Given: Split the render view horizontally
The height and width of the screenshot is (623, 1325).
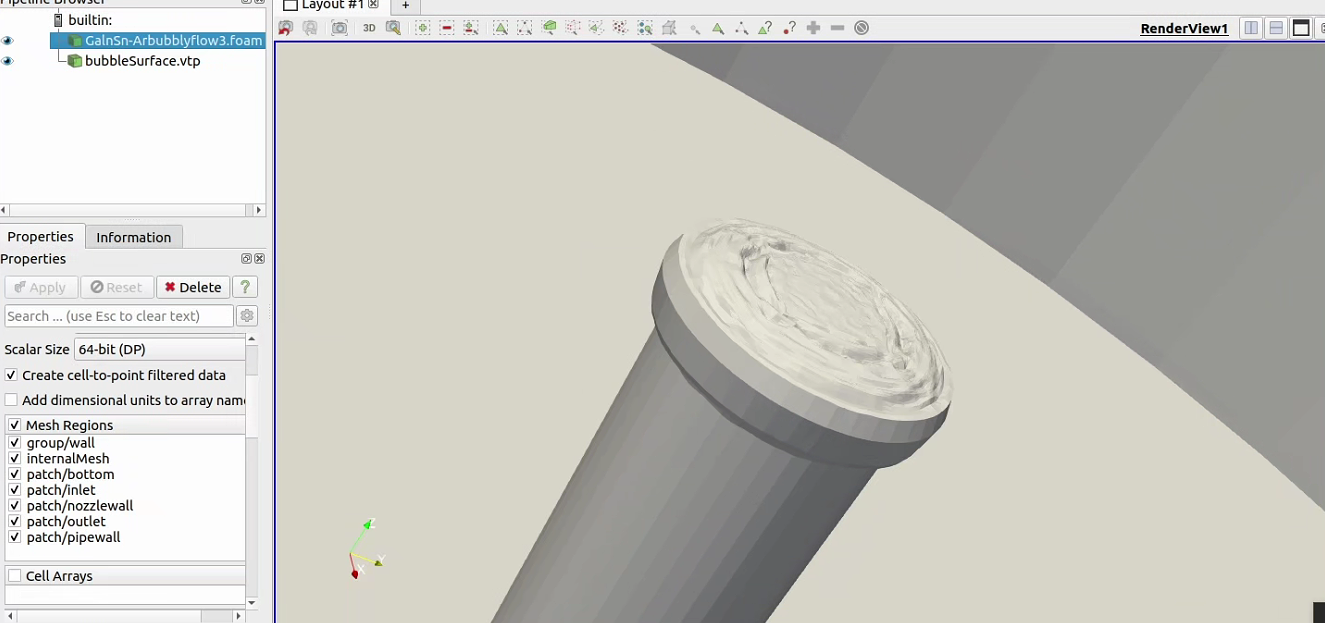Looking at the screenshot, I should pyautogui.click(x=1251, y=28).
